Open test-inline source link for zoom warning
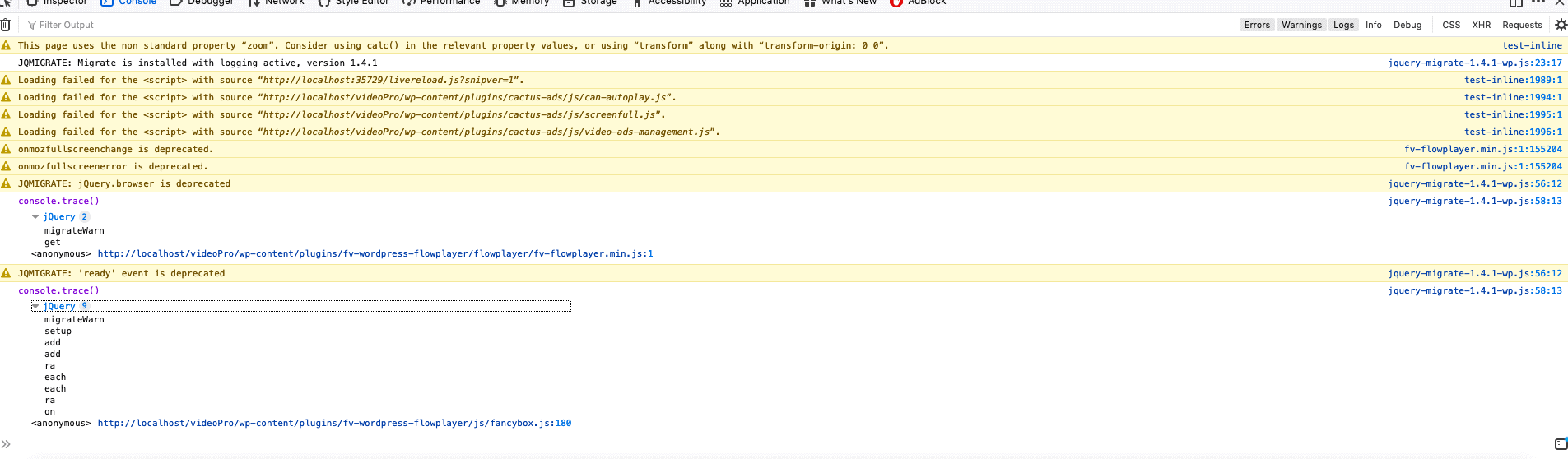1568x459 pixels. tap(1532, 45)
